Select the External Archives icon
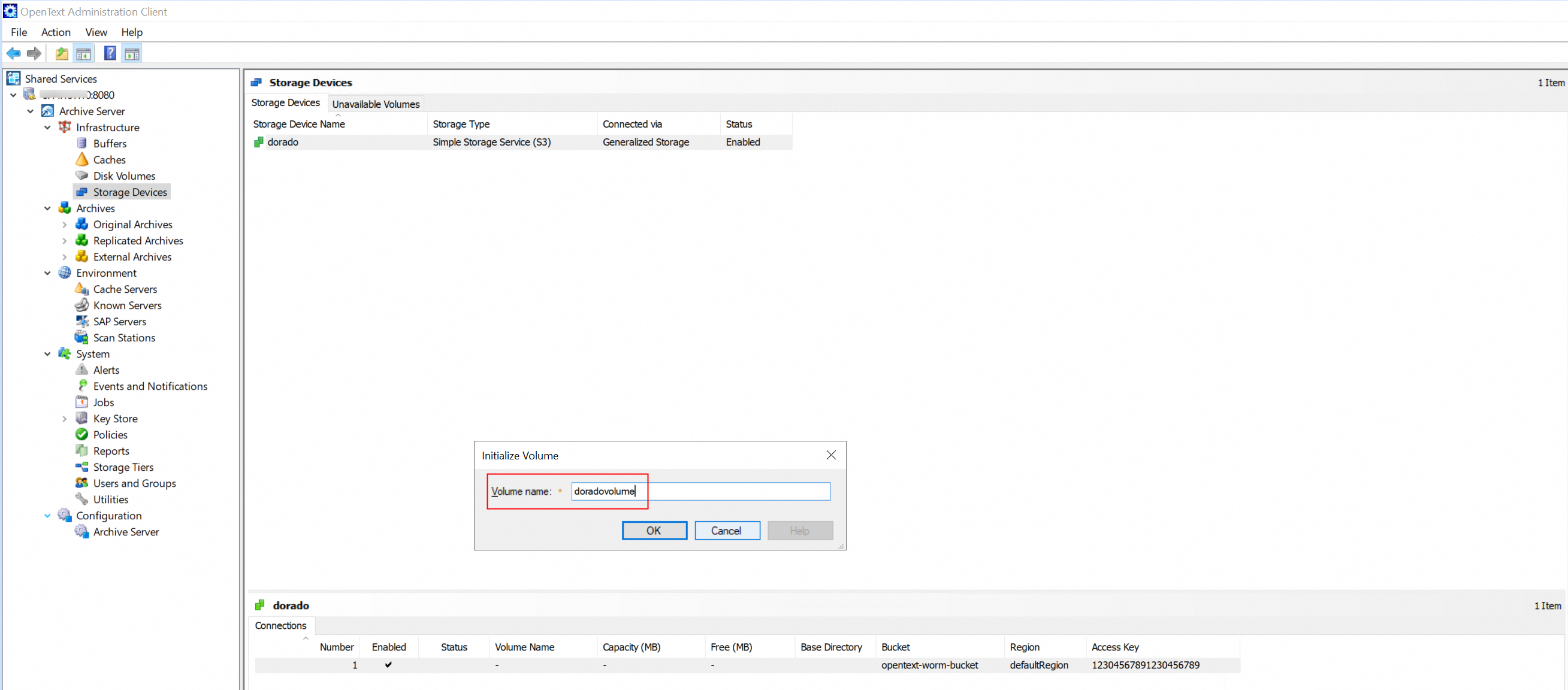The width and height of the screenshot is (1568, 690). point(81,257)
